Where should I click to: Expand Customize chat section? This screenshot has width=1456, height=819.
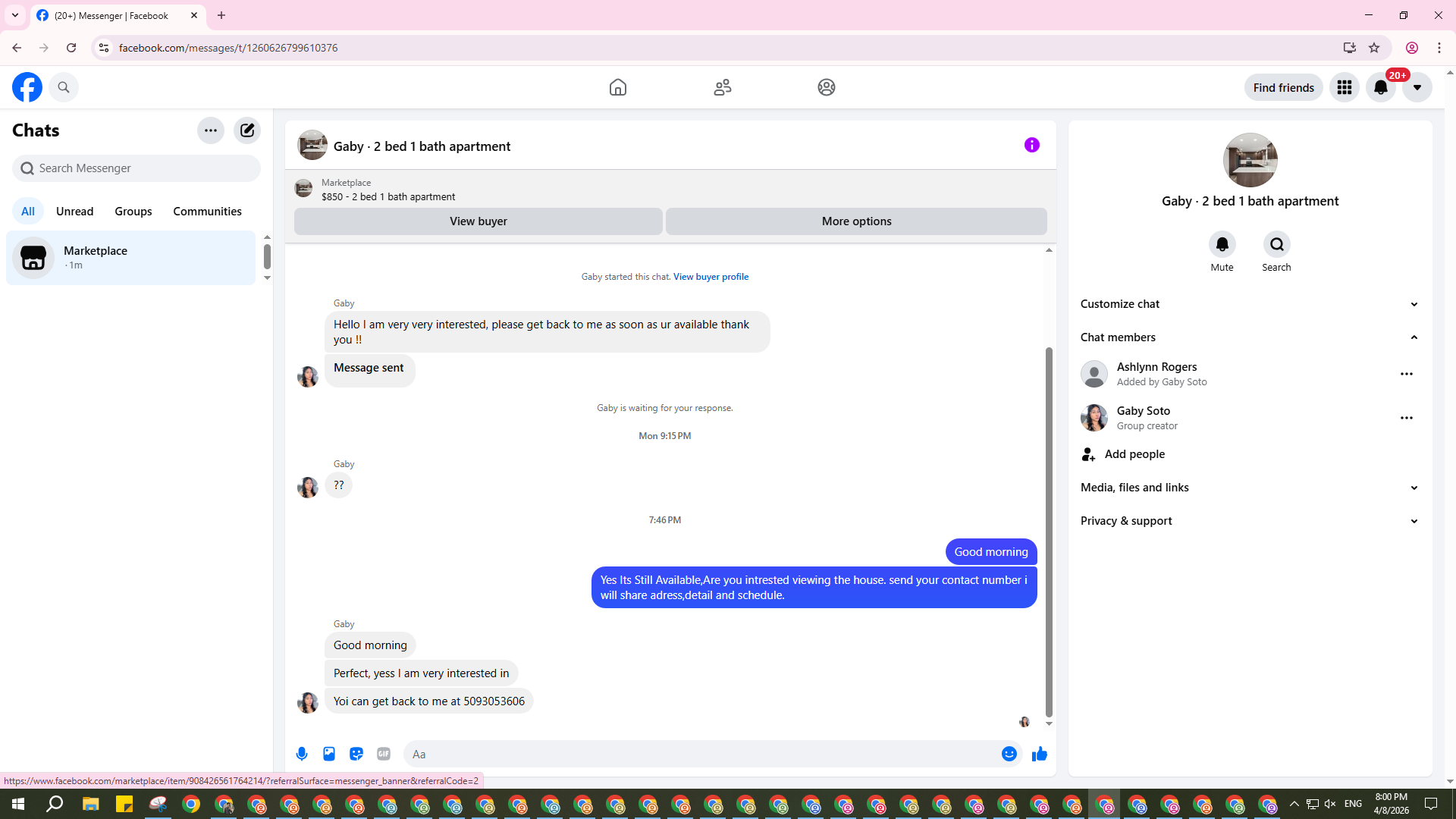point(1249,304)
